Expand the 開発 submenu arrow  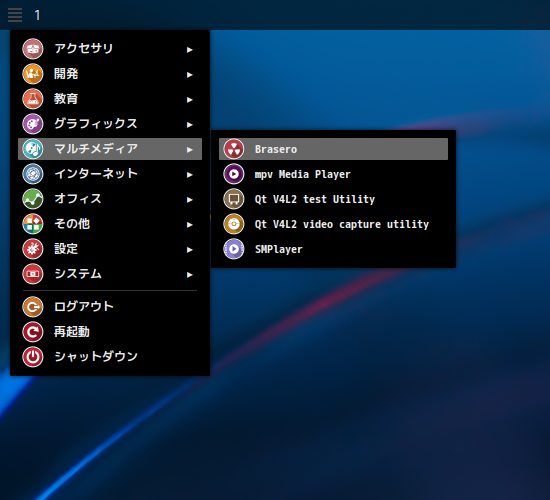189,75
